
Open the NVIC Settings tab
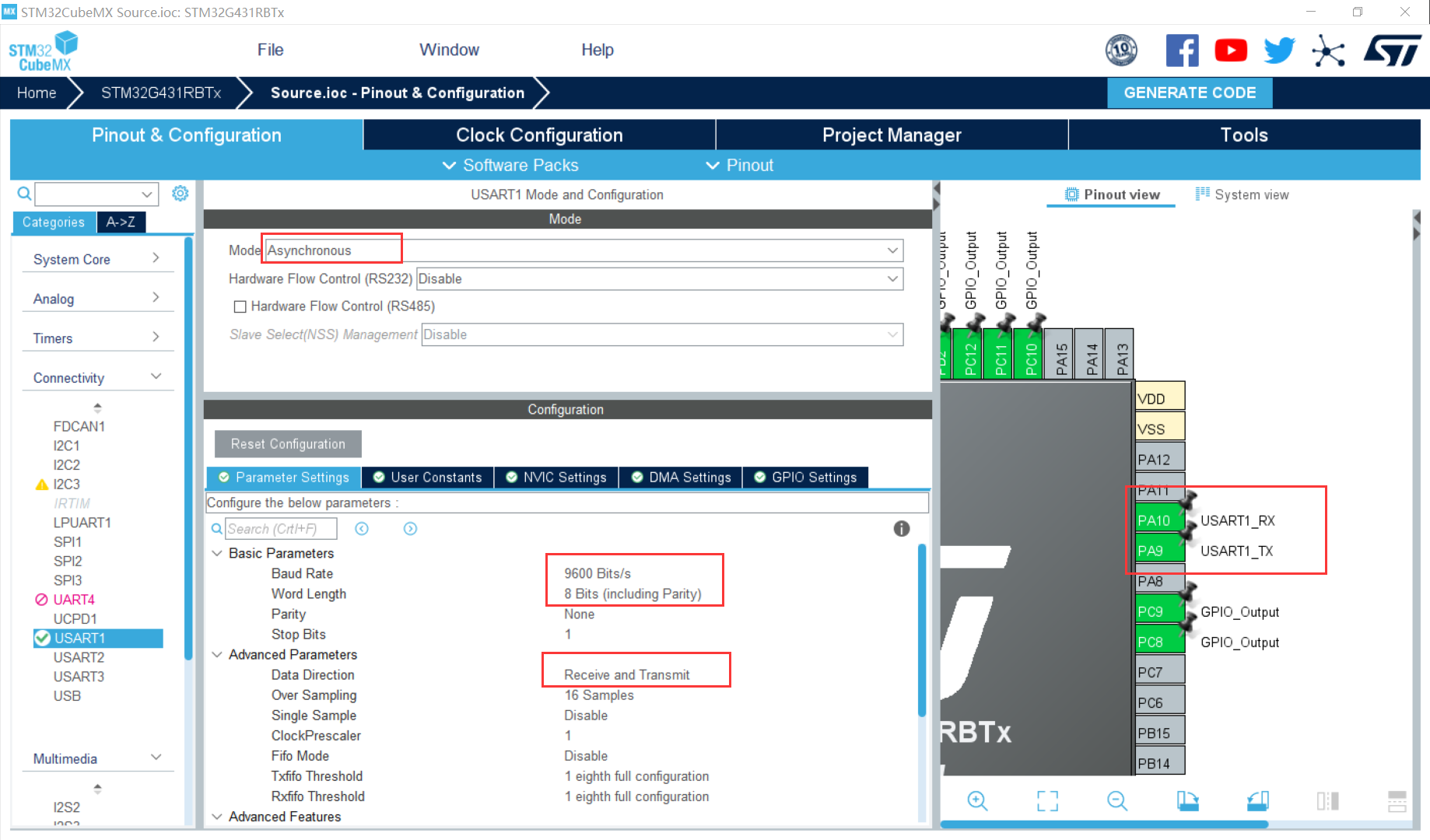556,478
